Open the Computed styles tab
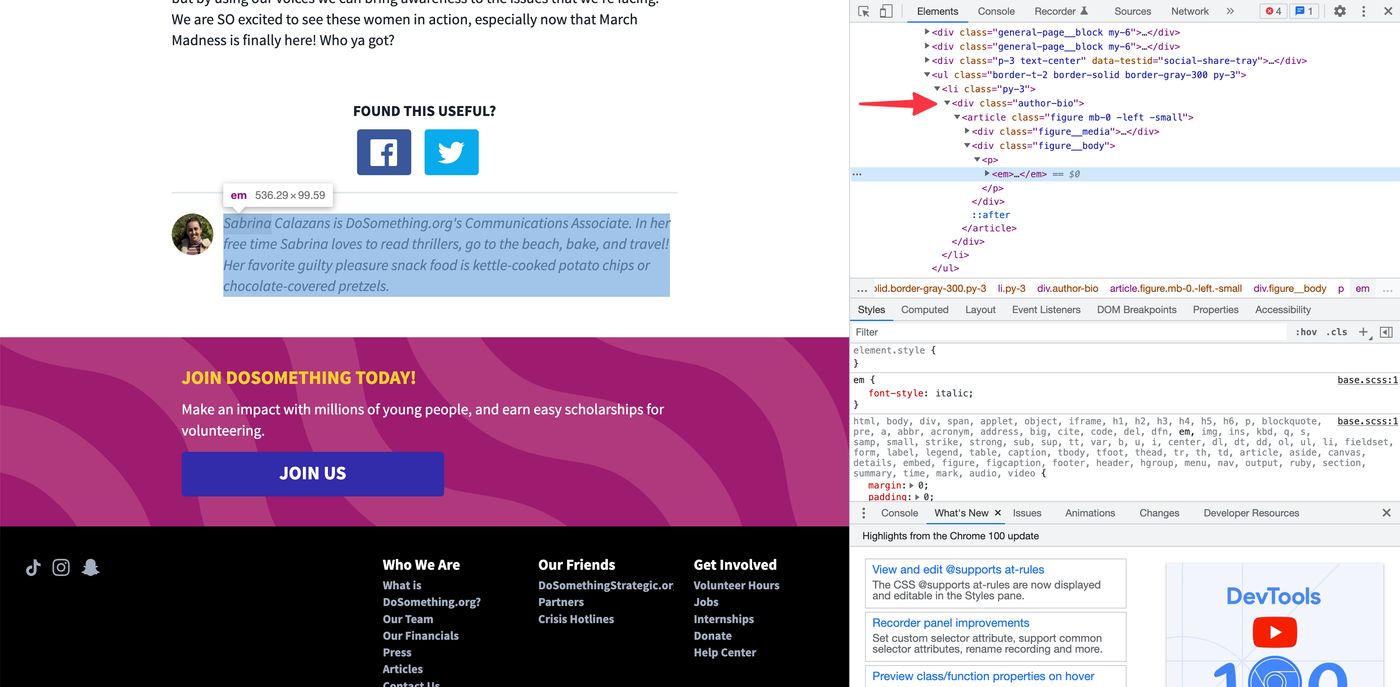Image resolution: width=1400 pixels, height=687 pixels. 925,310
